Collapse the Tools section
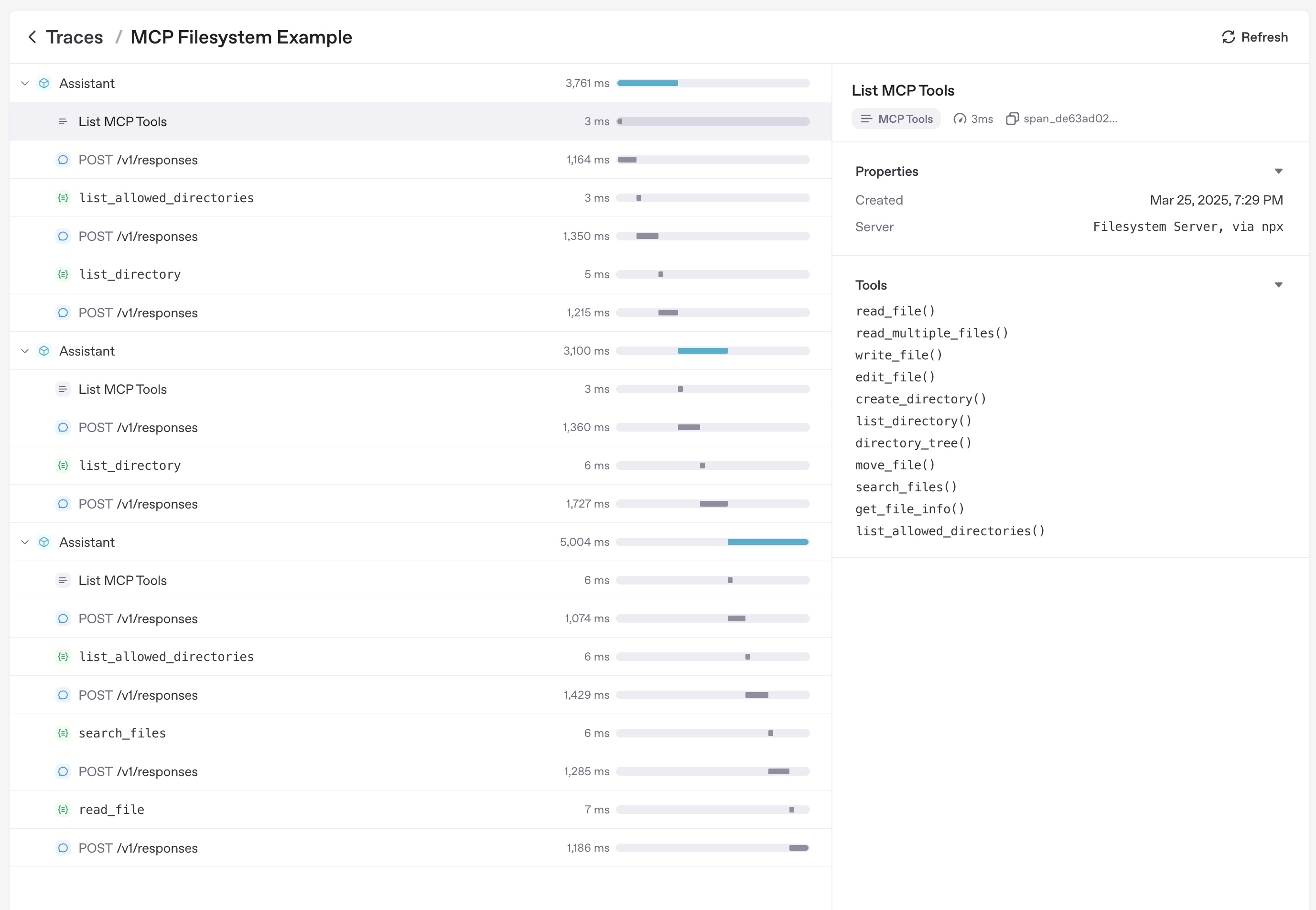This screenshot has width=1316, height=910. point(1278,284)
